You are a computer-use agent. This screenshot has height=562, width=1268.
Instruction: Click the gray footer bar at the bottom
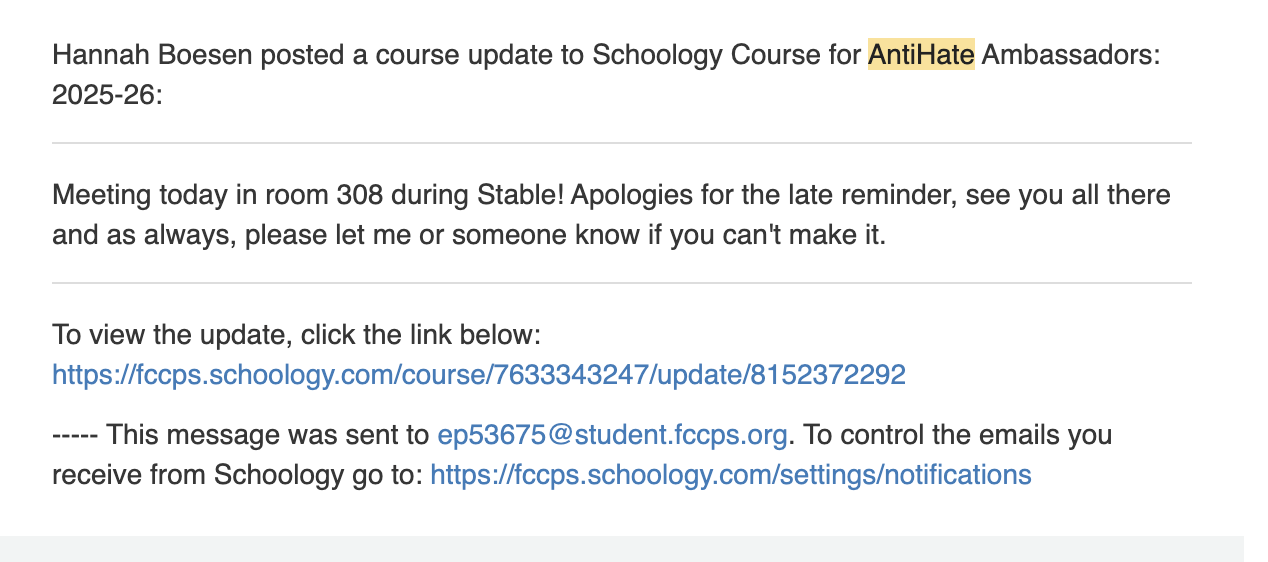point(621,548)
